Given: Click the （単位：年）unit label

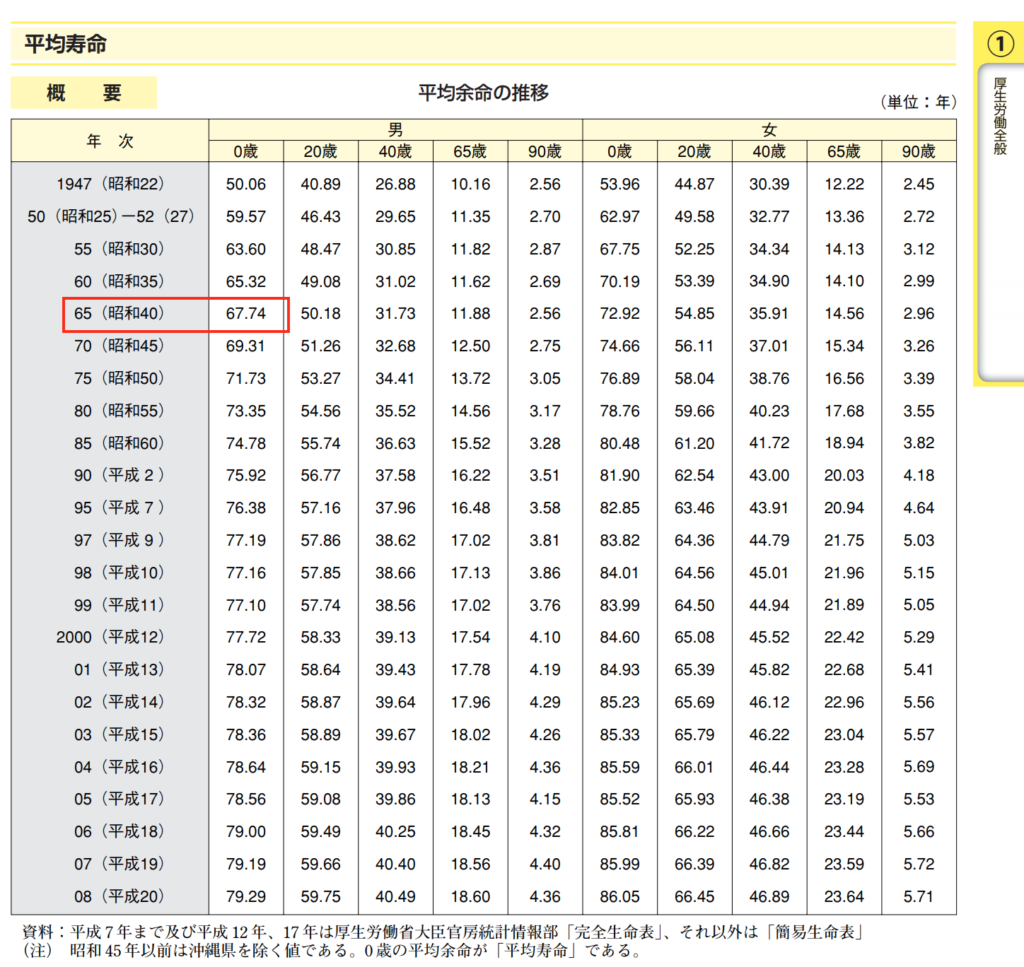Looking at the screenshot, I should pos(917,101).
